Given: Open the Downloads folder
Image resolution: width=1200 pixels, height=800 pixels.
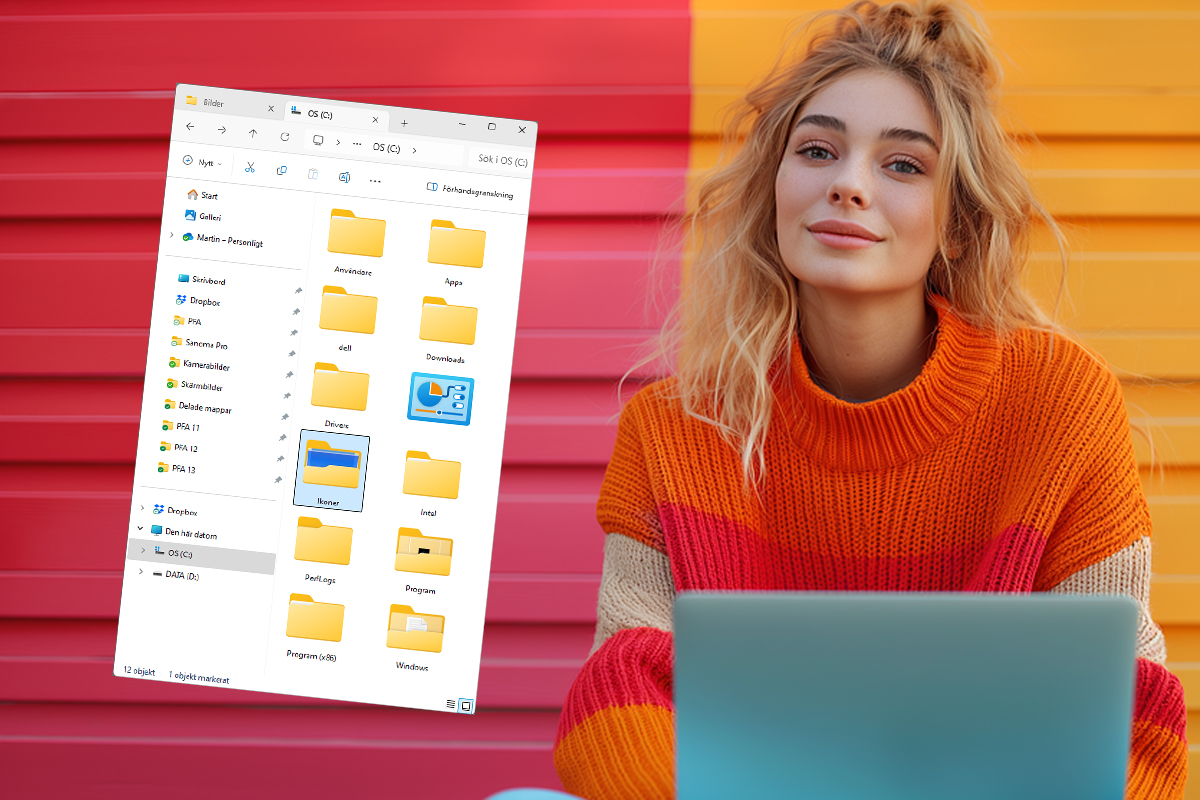Looking at the screenshot, I should click(447, 329).
